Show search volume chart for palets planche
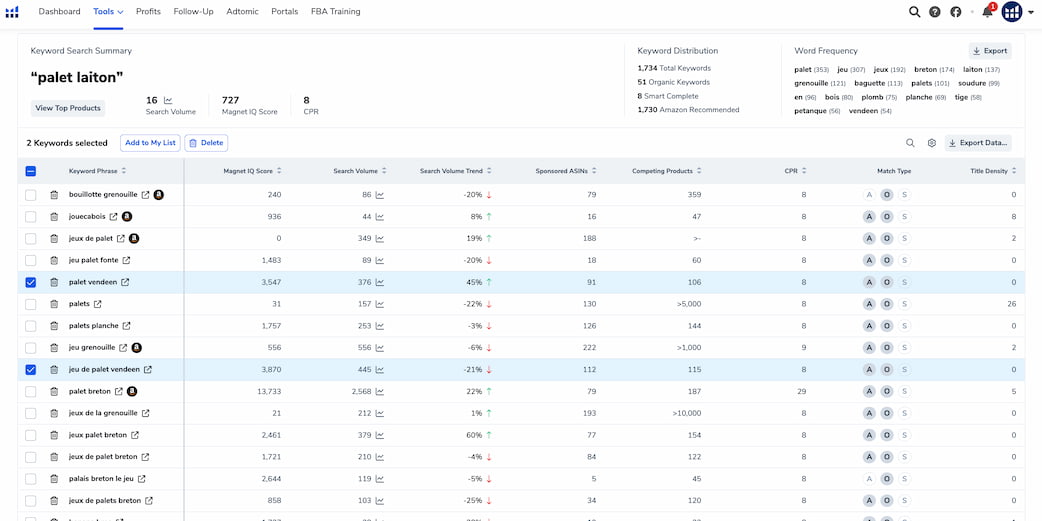Viewport: 1042px width, 521px height. pyautogui.click(x=379, y=326)
